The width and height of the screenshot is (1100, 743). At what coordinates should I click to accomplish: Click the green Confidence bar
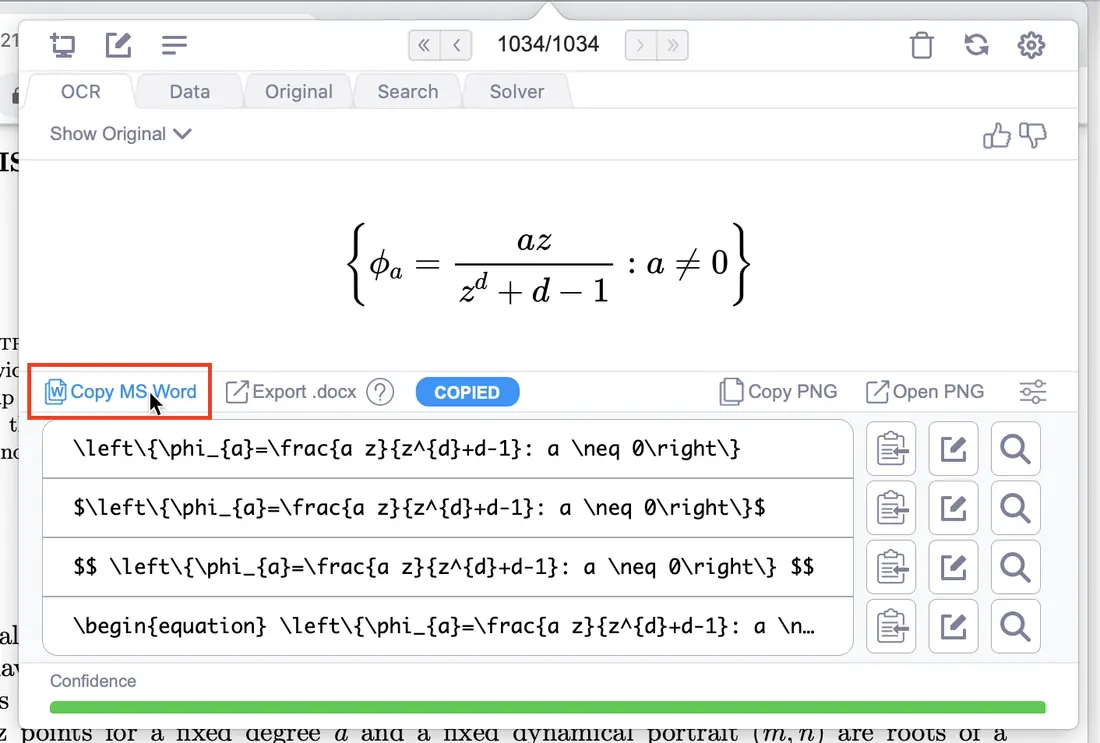[547, 707]
